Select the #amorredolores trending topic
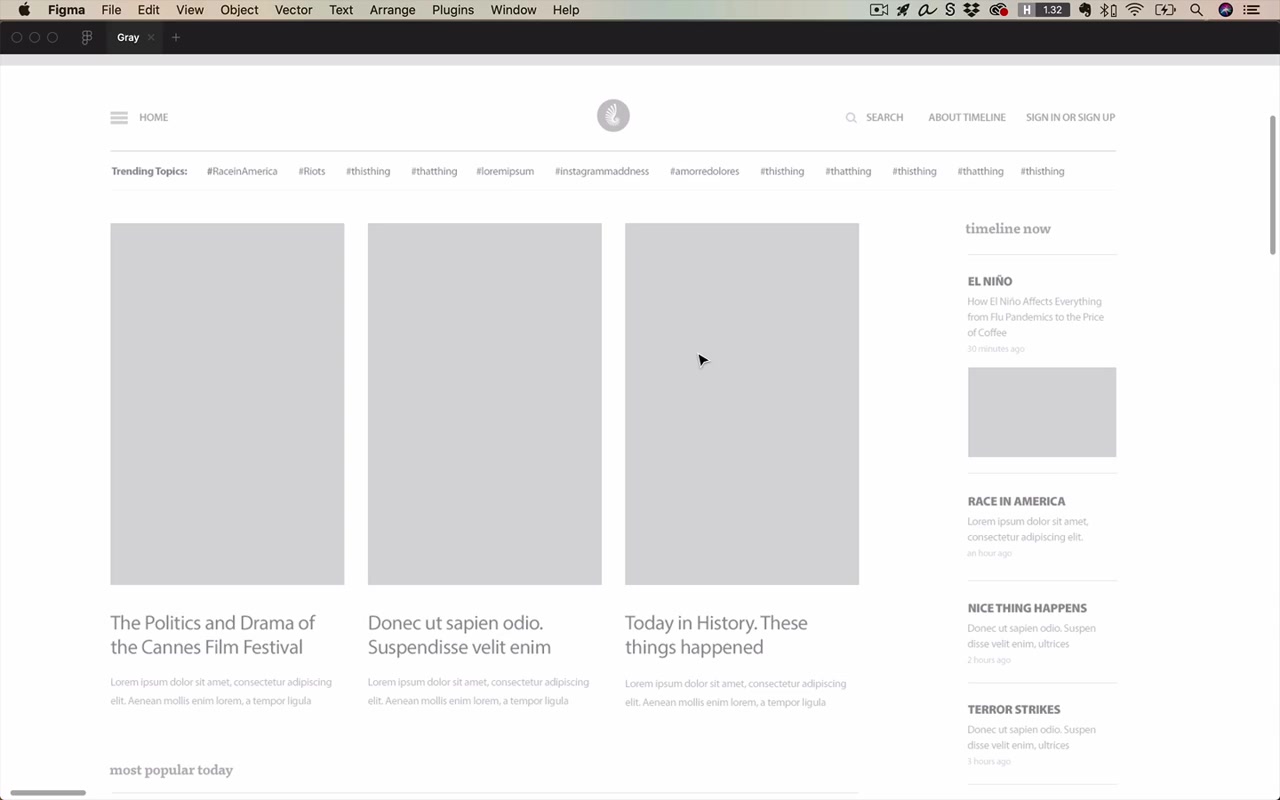This screenshot has width=1280, height=800. coord(705,171)
